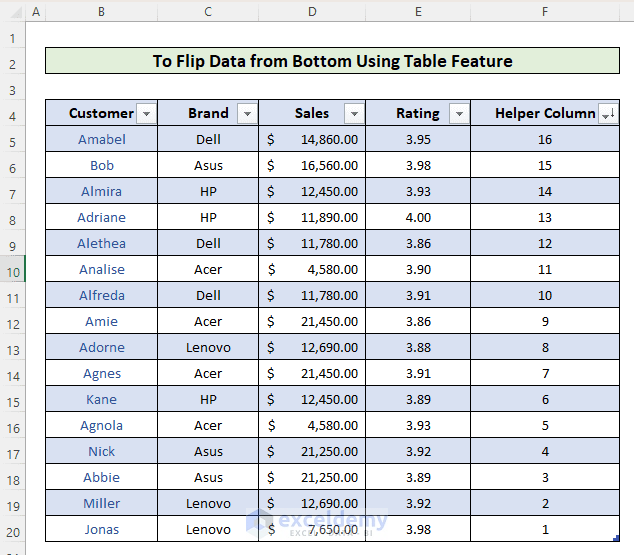Select column B header
This screenshot has width=634, height=555.
click(x=101, y=12)
